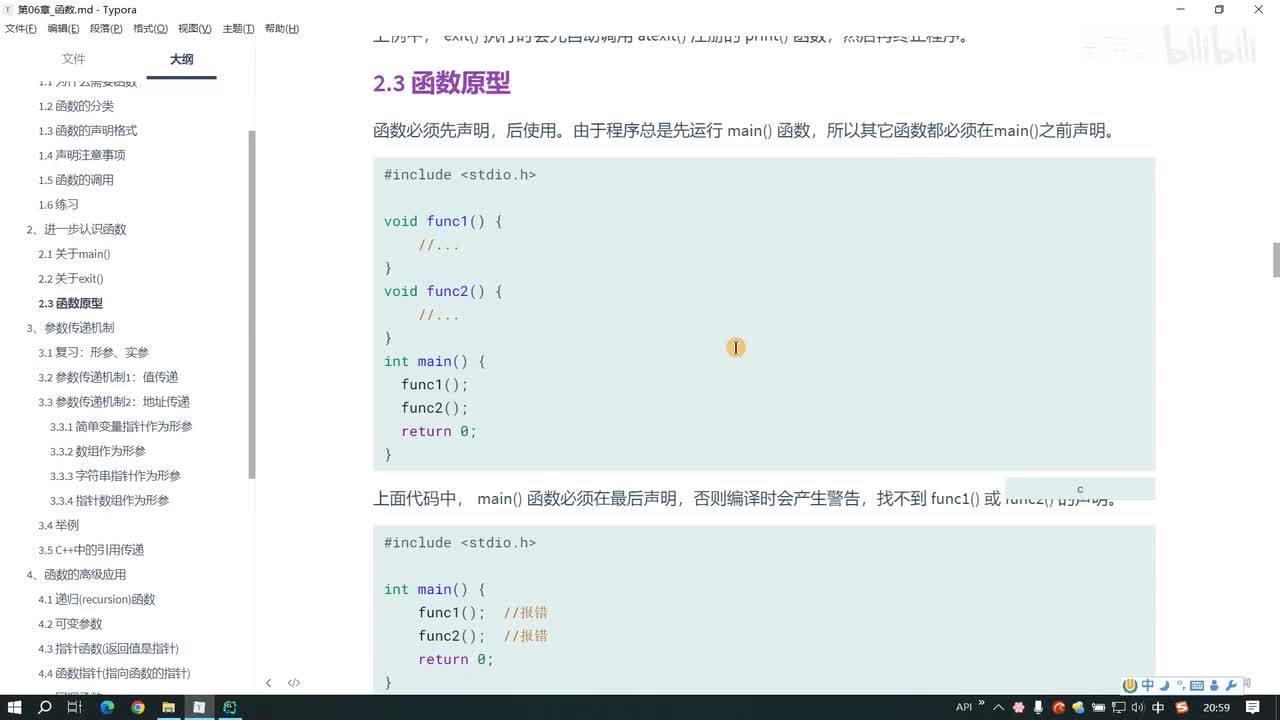
Task: Click the document vertical scrollbar thumb
Action: (1276, 260)
